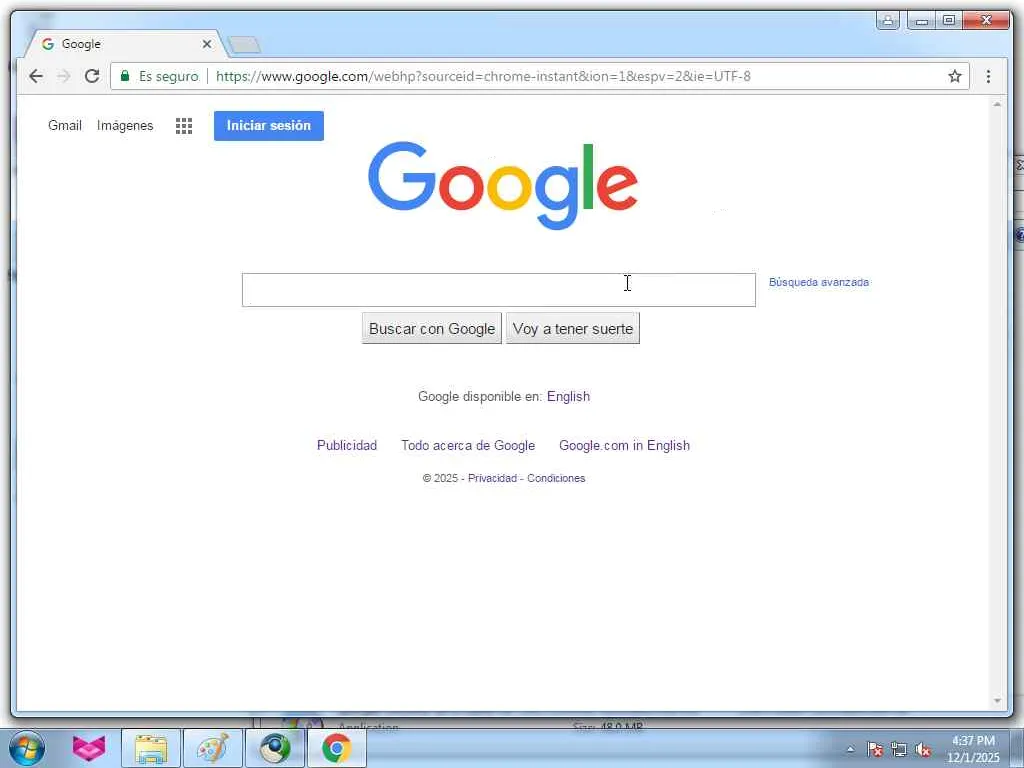Click Voy a tener suerte button
Screen dimensions: 1024x768
573,328
